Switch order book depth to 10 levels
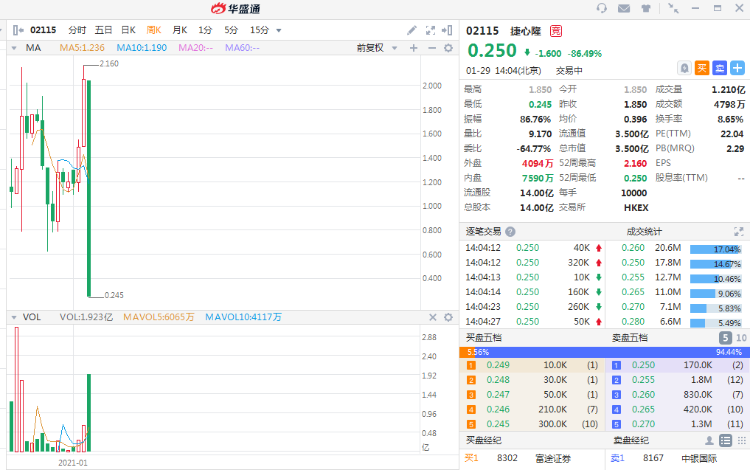The height and width of the screenshot is (470, 750). click(x=740, y=338)
